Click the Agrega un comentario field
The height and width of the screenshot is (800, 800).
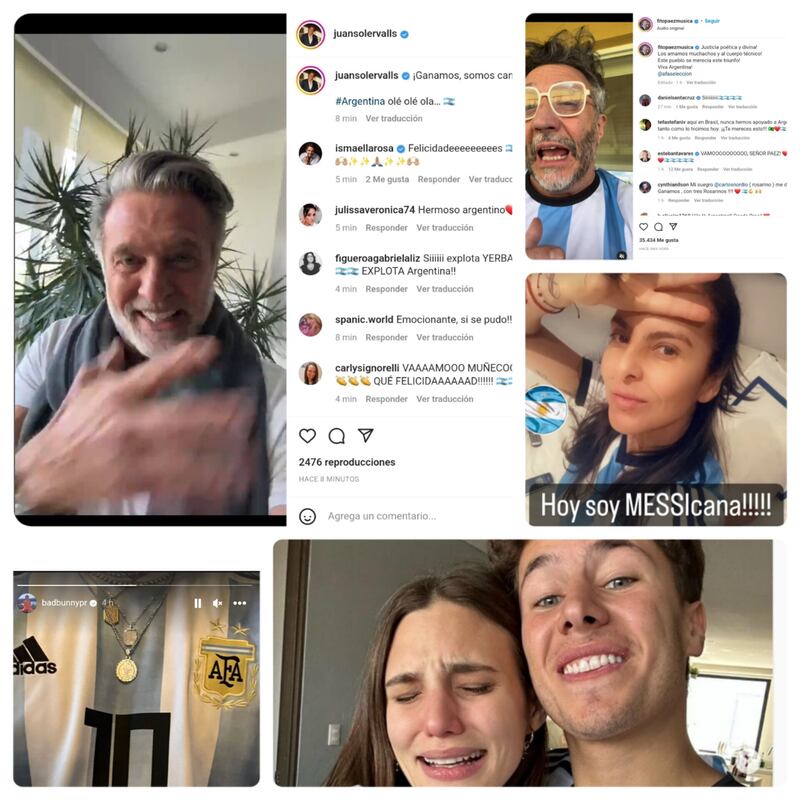point(382,516)
